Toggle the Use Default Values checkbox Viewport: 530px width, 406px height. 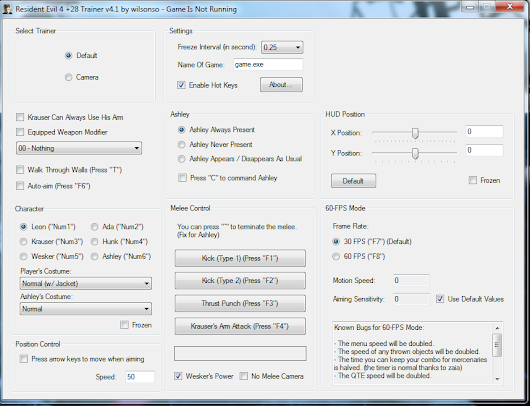(x=440, y=299)
